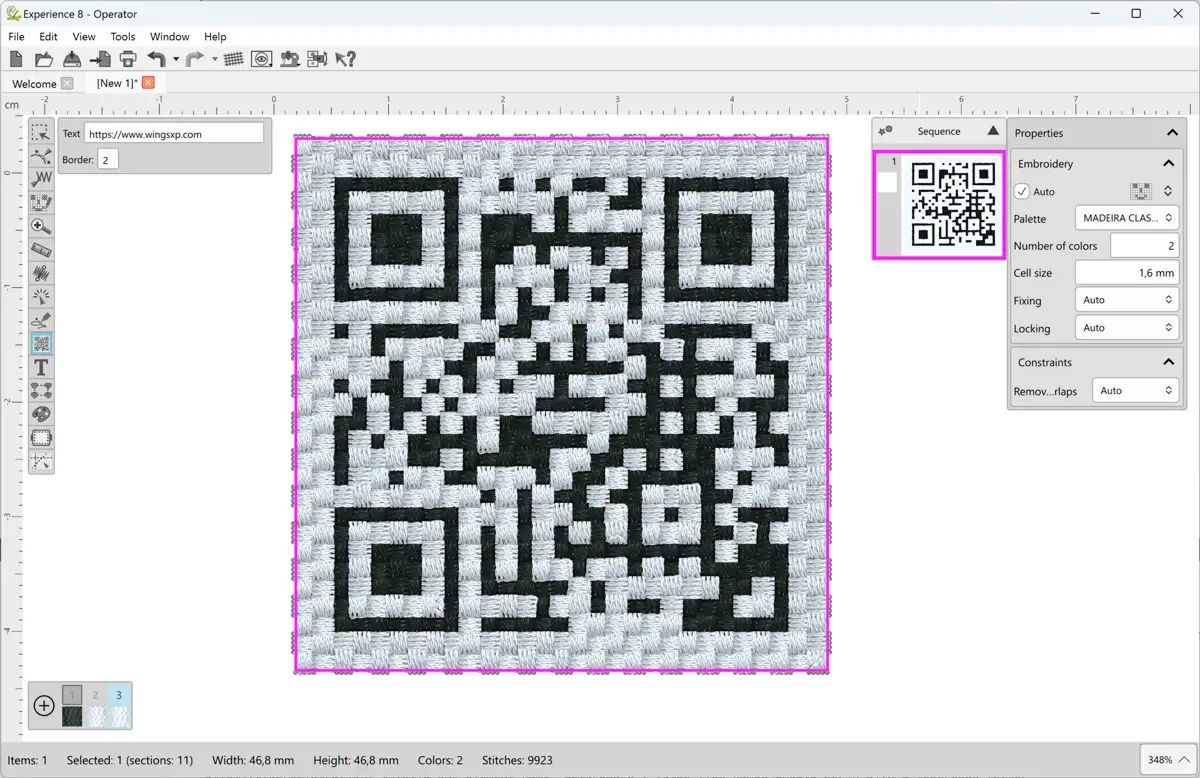
Task: Click the embroidery machine icon
Action: [290, 59]
